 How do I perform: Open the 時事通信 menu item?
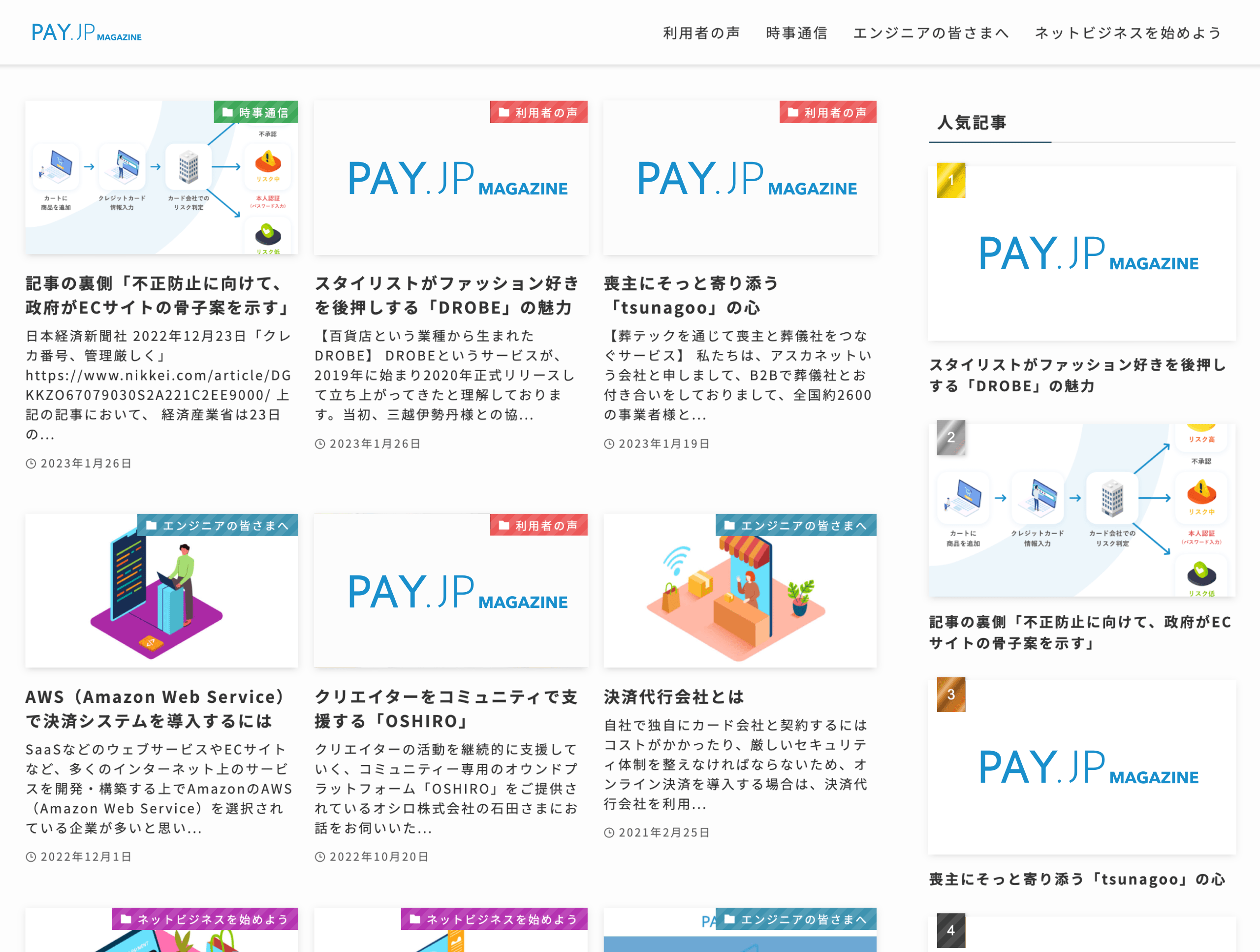pyautogui.click(x=797, y=33)
